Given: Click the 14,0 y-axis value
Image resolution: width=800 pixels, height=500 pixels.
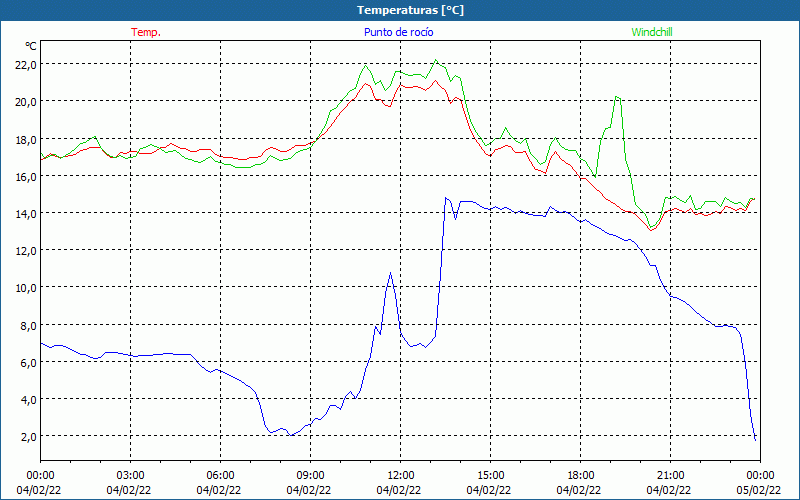Looking at the screenshot, I should point(26,214).
